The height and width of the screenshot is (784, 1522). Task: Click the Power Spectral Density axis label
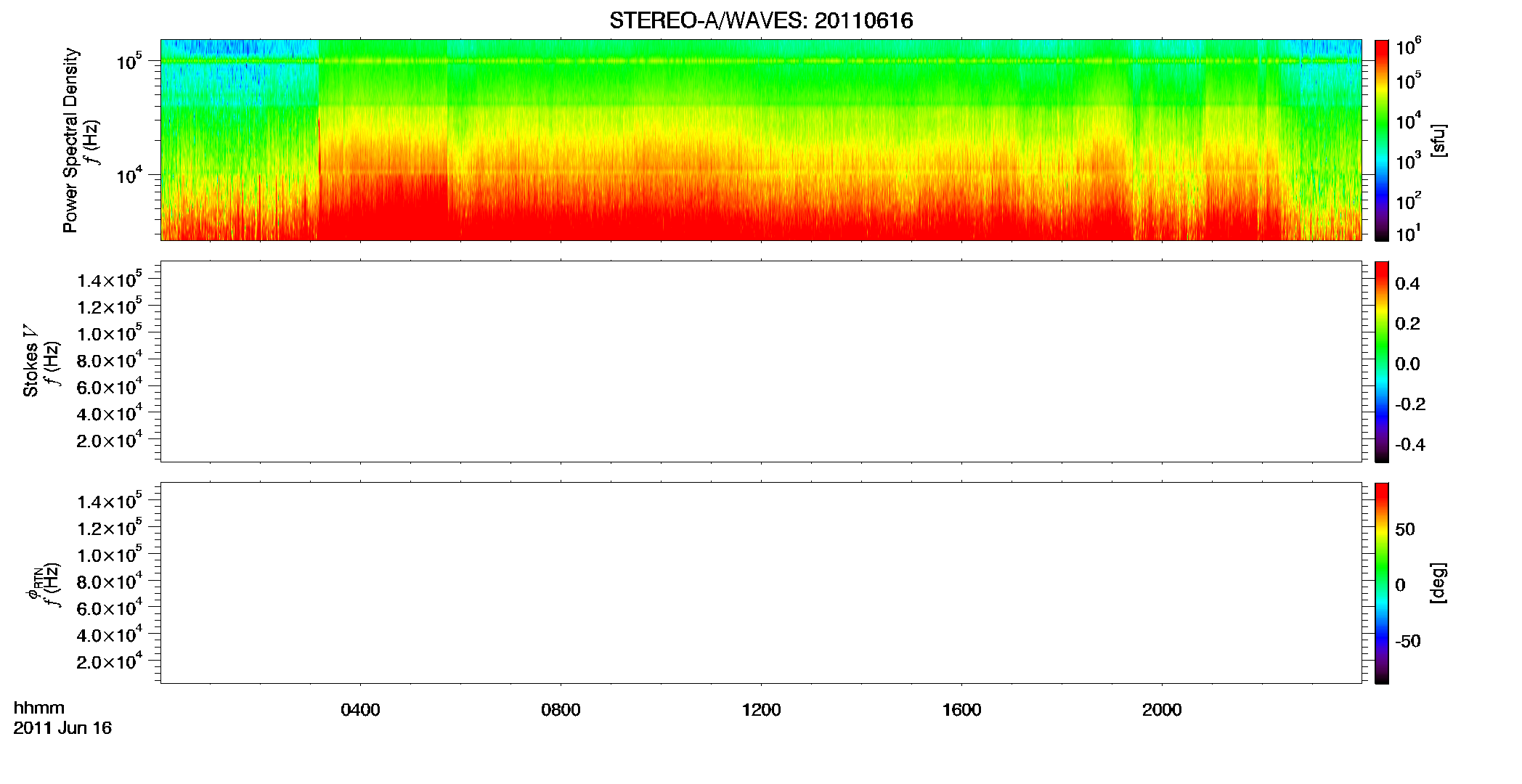tap(70, 140)
